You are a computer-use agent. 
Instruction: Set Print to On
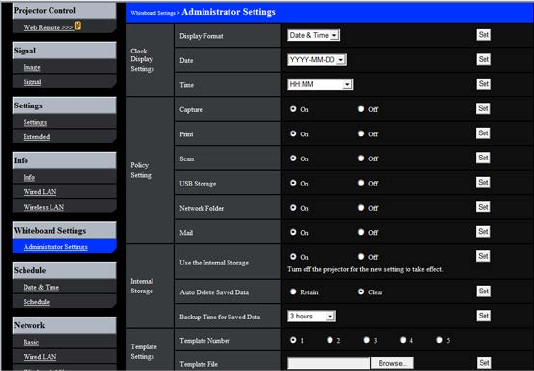coord(293,134)
